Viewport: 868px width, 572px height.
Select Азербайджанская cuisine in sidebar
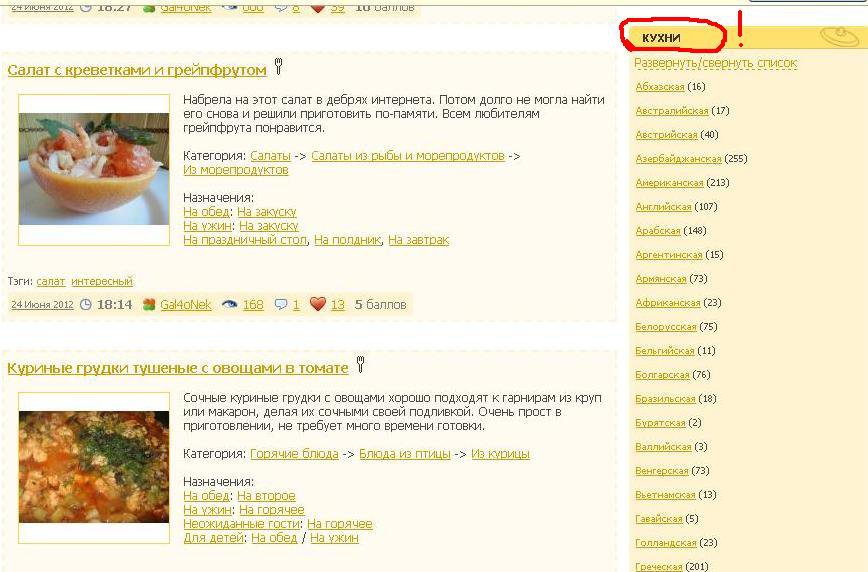click(678, 159)
